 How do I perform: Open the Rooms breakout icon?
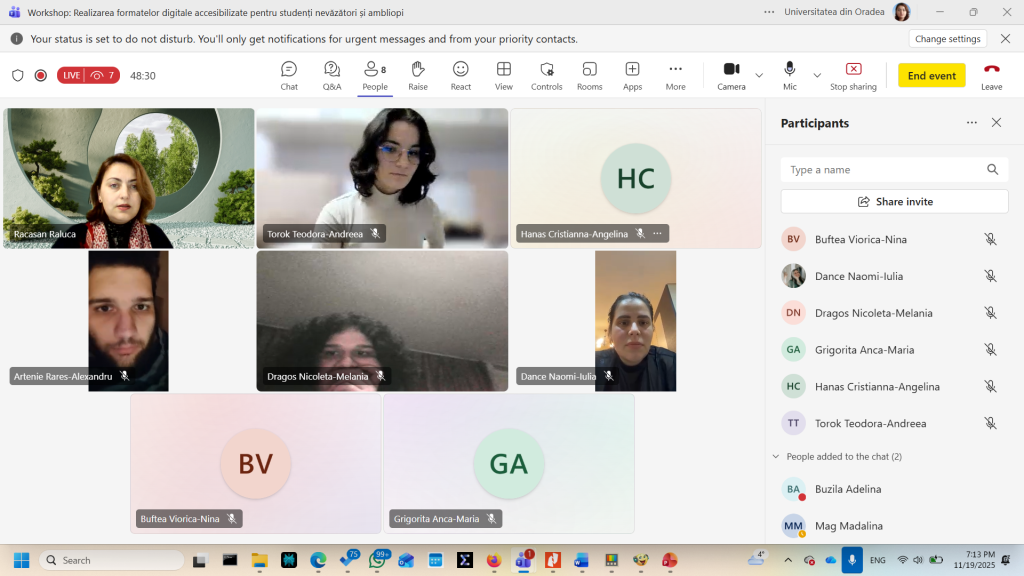pos(590,75)
